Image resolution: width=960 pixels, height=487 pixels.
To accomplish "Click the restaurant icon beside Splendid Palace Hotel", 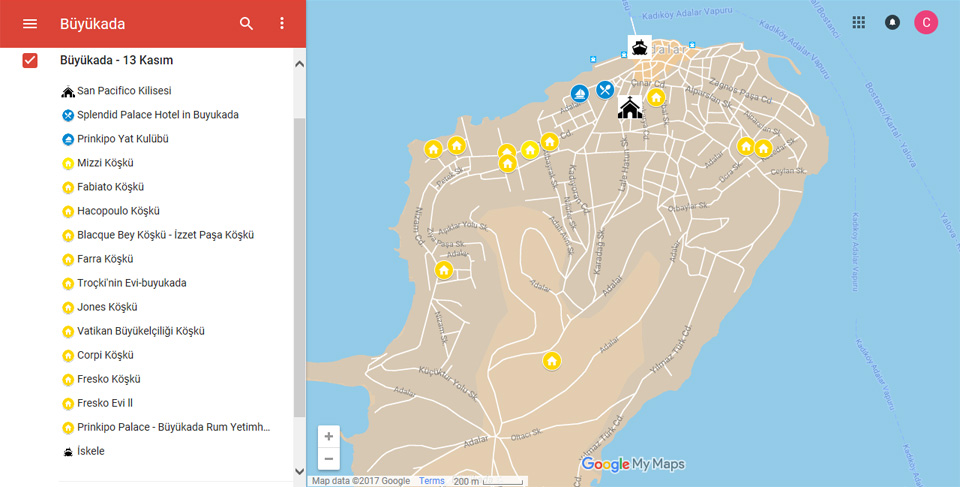I will (68, 115).
